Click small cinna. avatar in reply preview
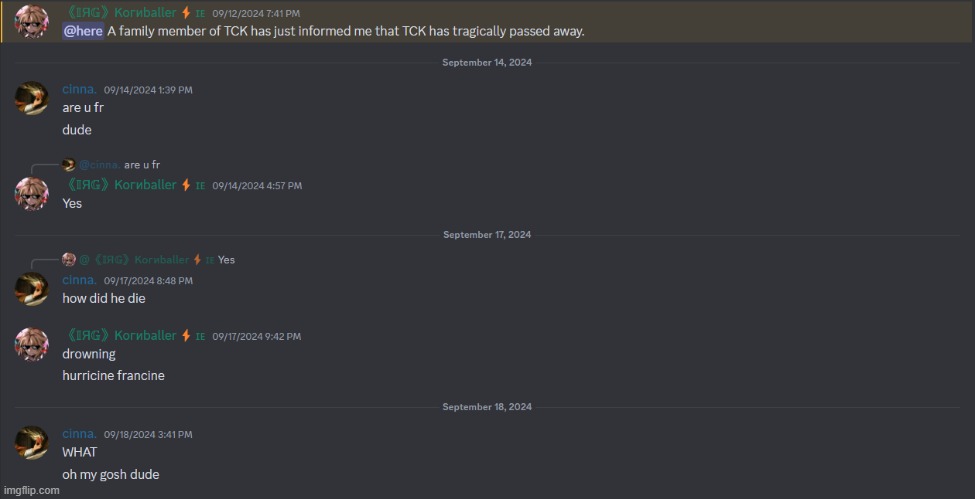Viewport: 975px width, 499px height. point(68,165)
